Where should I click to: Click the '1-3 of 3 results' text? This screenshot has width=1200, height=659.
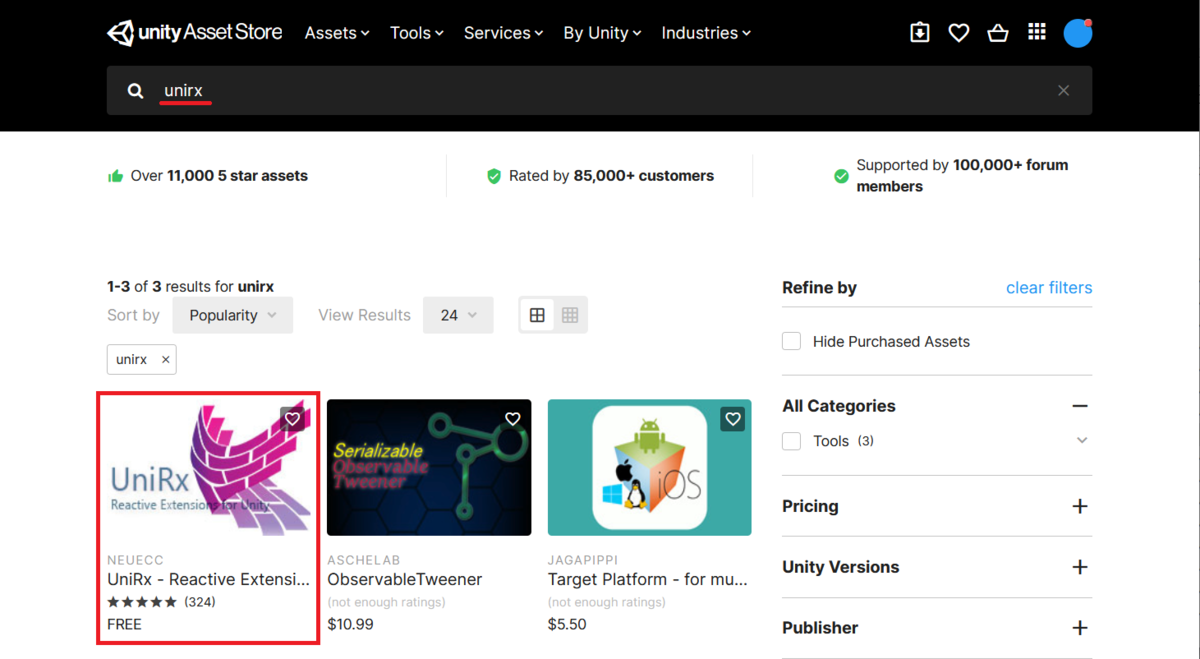pos(190,286)
